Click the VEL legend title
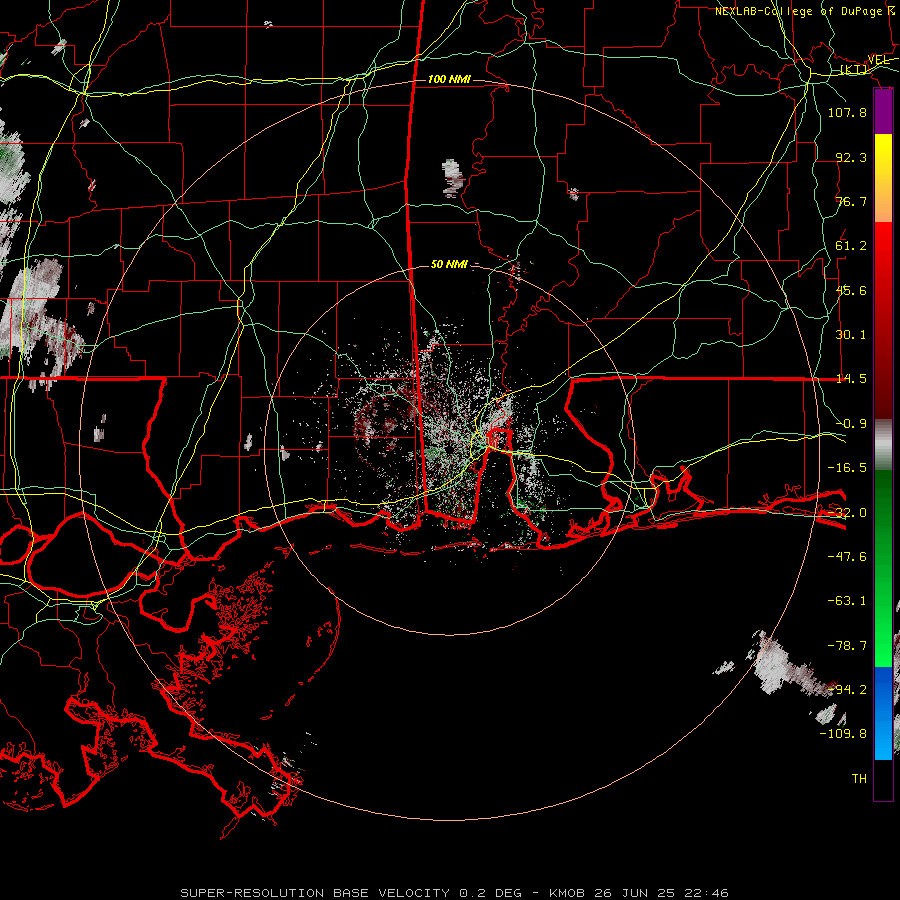Screen dimensions: 900x900 879,60
